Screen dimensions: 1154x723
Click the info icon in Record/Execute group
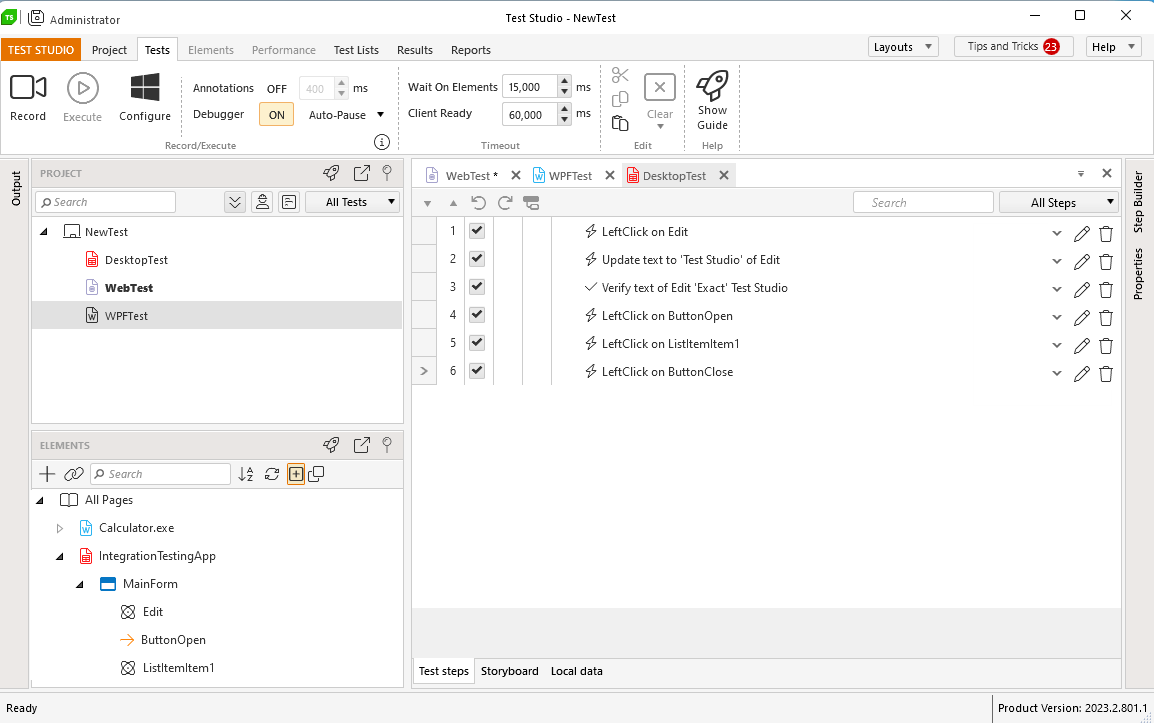[x=381, y=142]
